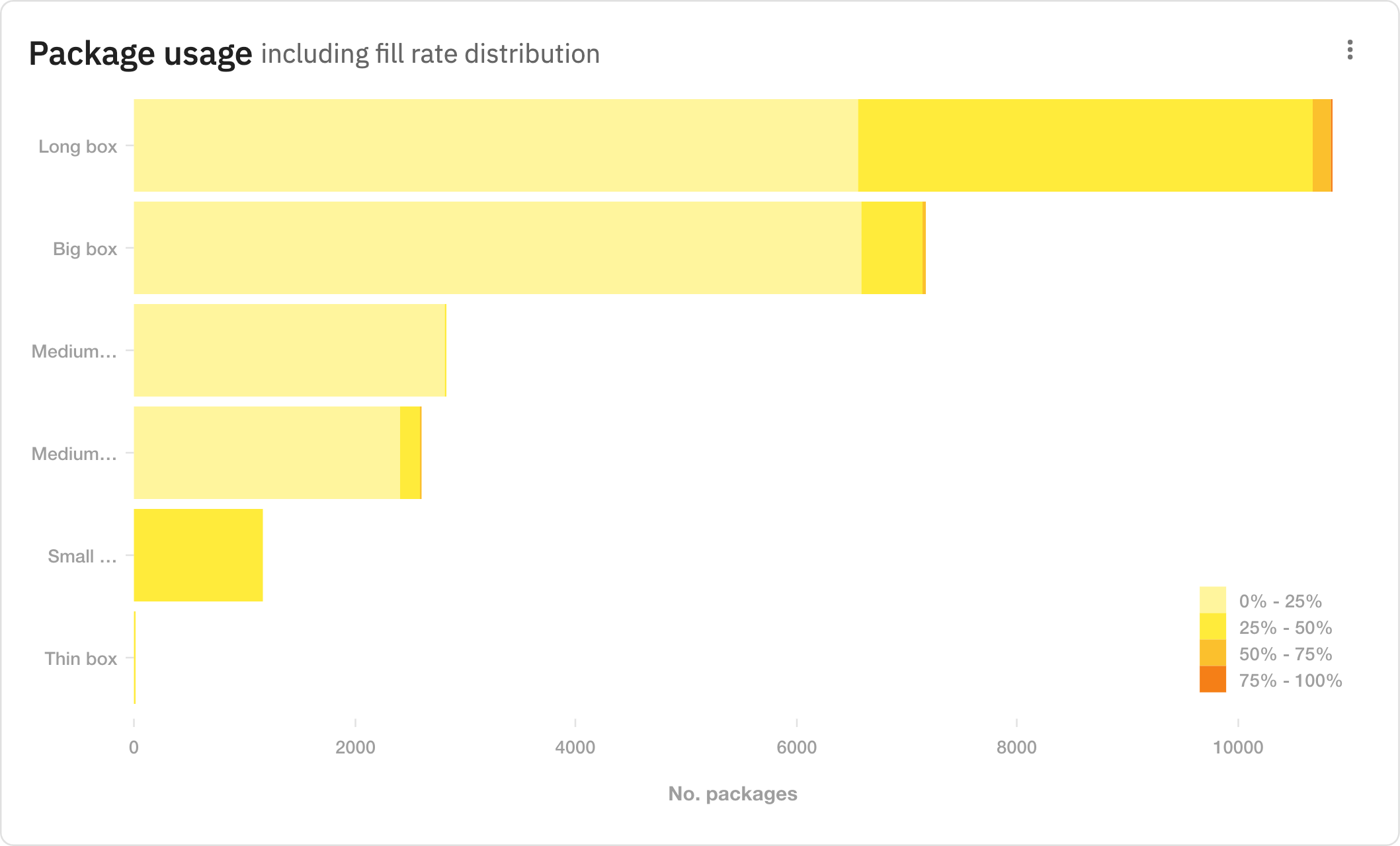Click the 25% - 50% legend color swatch
Screen dimensions: 1400x846
tap(1212, 627)
